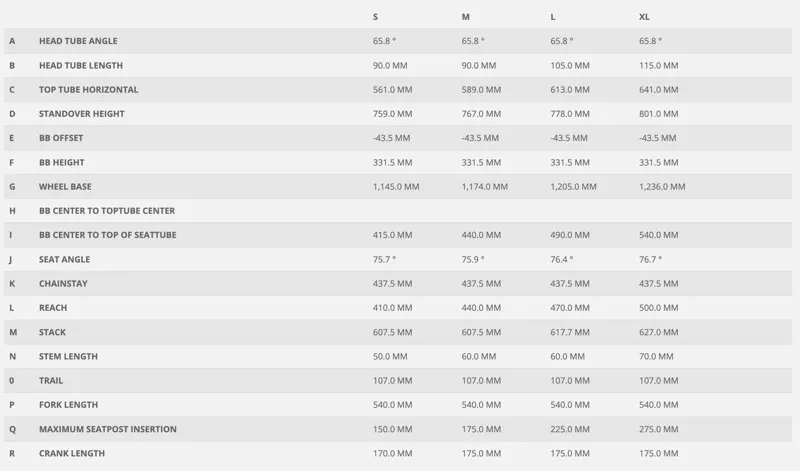Select the STEM LENGTH row label

[x=68, y=356]
